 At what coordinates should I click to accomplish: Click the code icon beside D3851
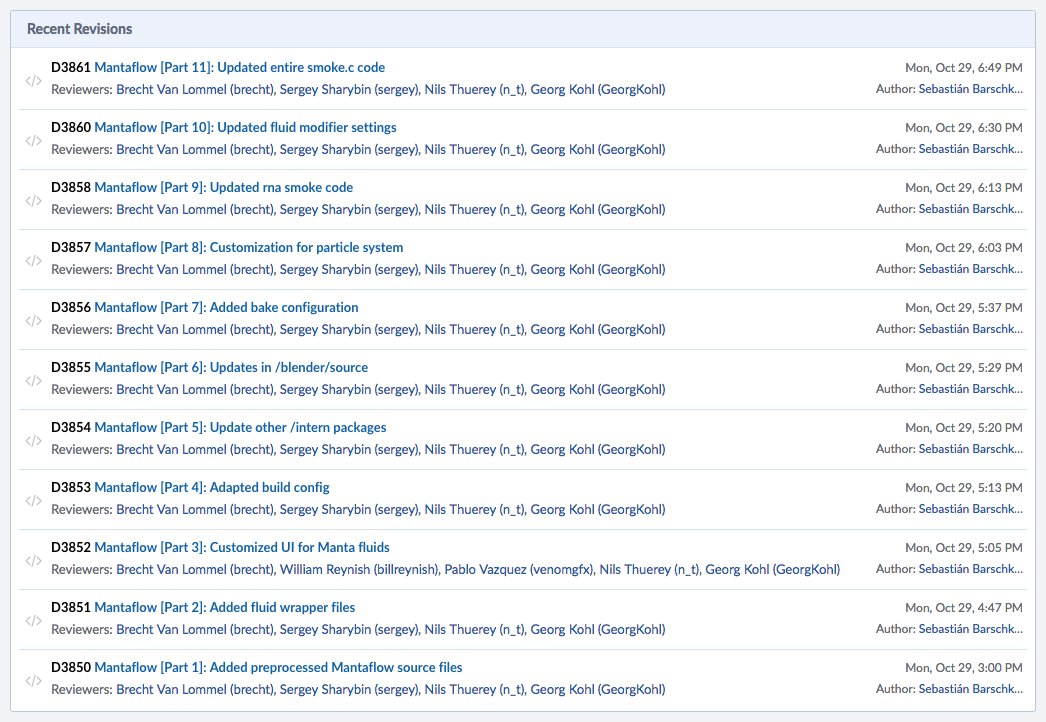pyautogui.click(x=33, y=621)
